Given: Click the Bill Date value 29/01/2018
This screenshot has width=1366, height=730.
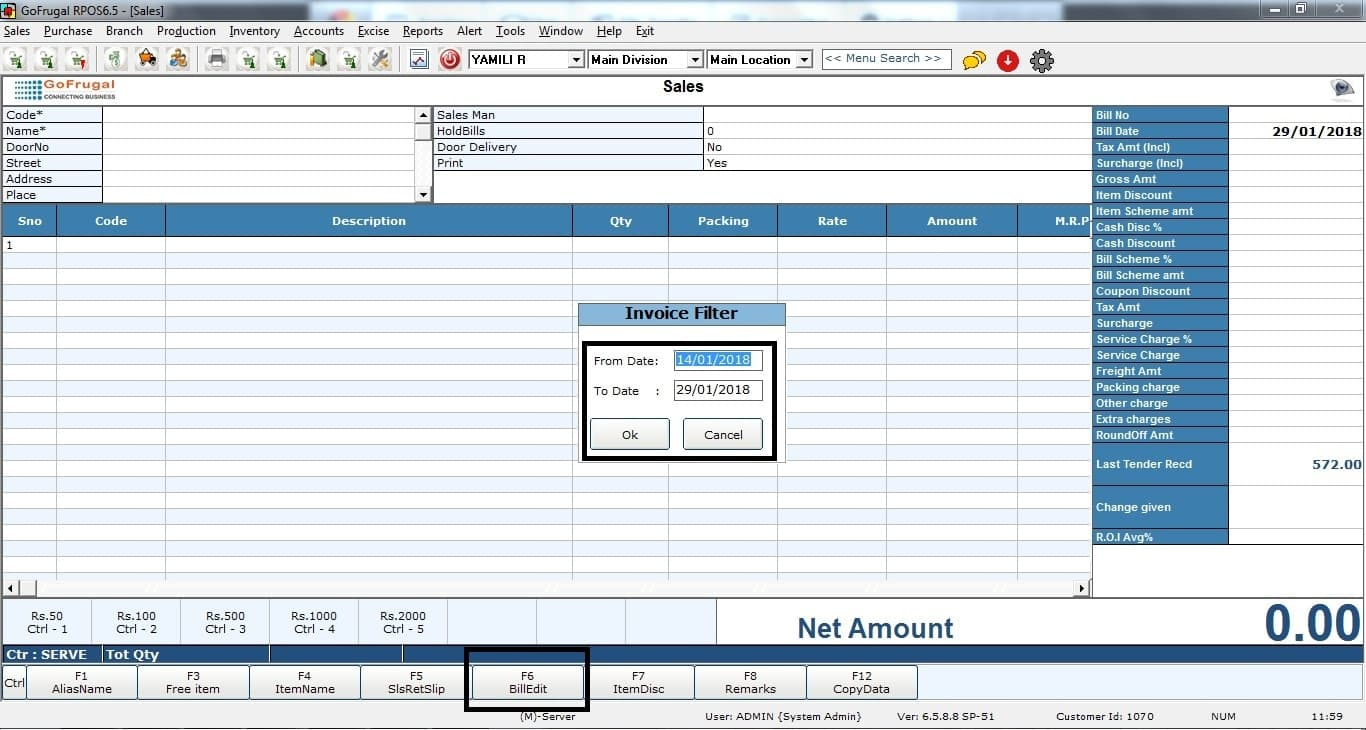Looking at the screenshot, I should pos(1316,131).
